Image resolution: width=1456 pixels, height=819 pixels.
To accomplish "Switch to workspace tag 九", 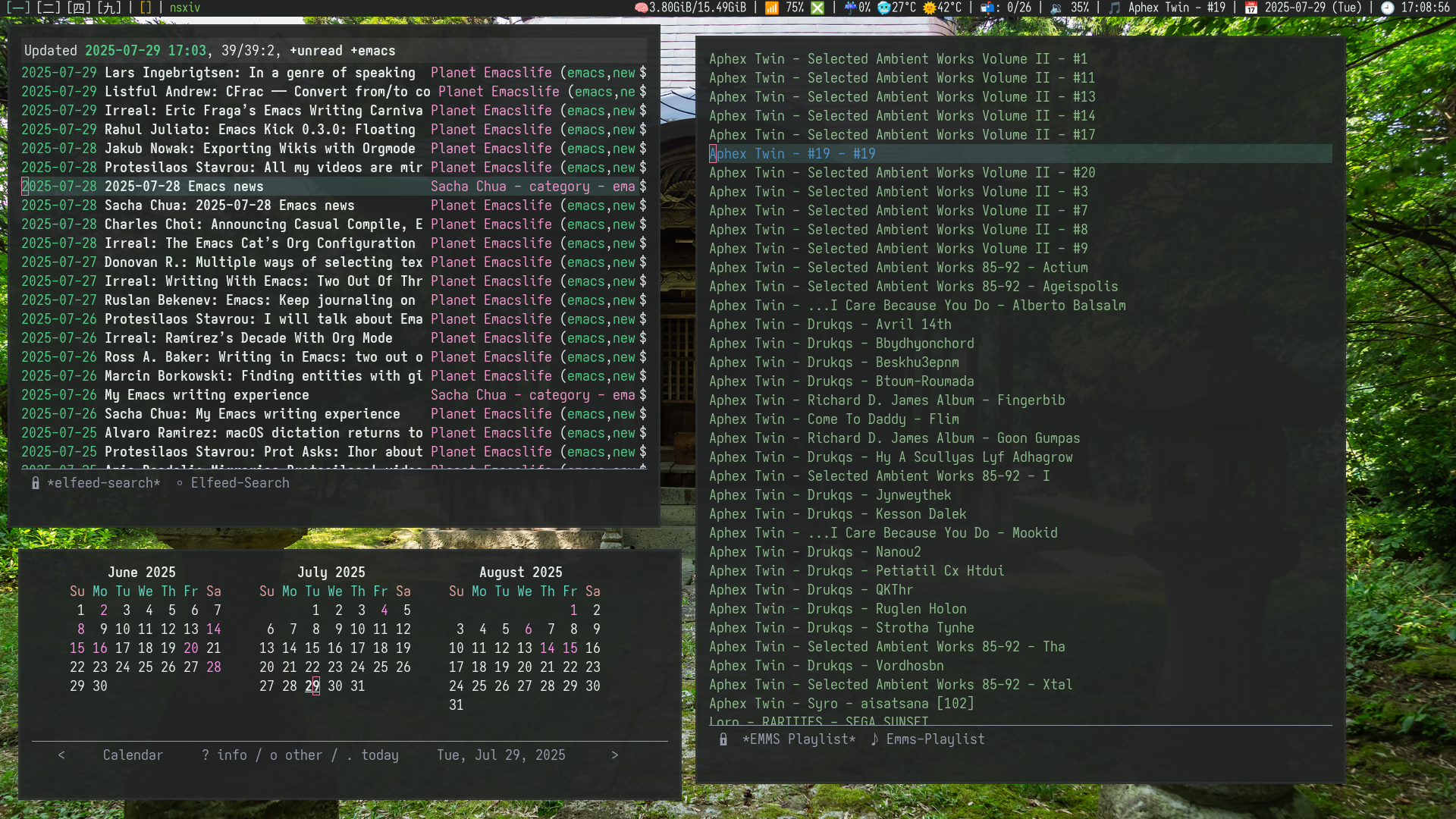I will pos(109,8).
